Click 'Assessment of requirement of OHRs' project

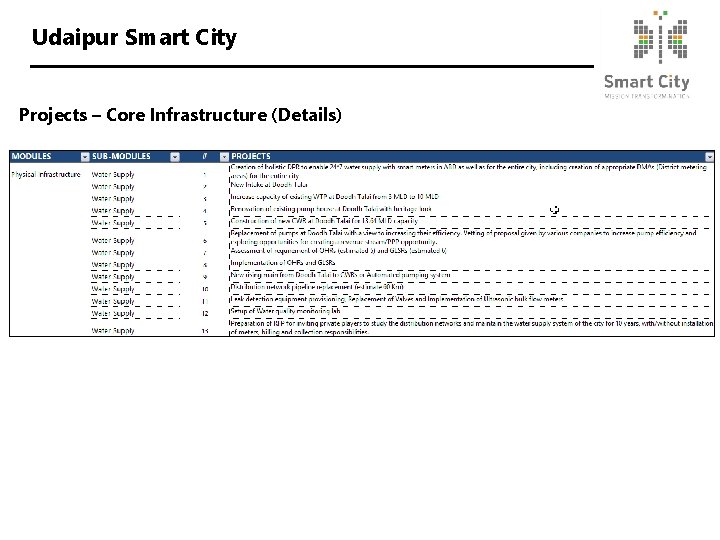tap(338, 251)
